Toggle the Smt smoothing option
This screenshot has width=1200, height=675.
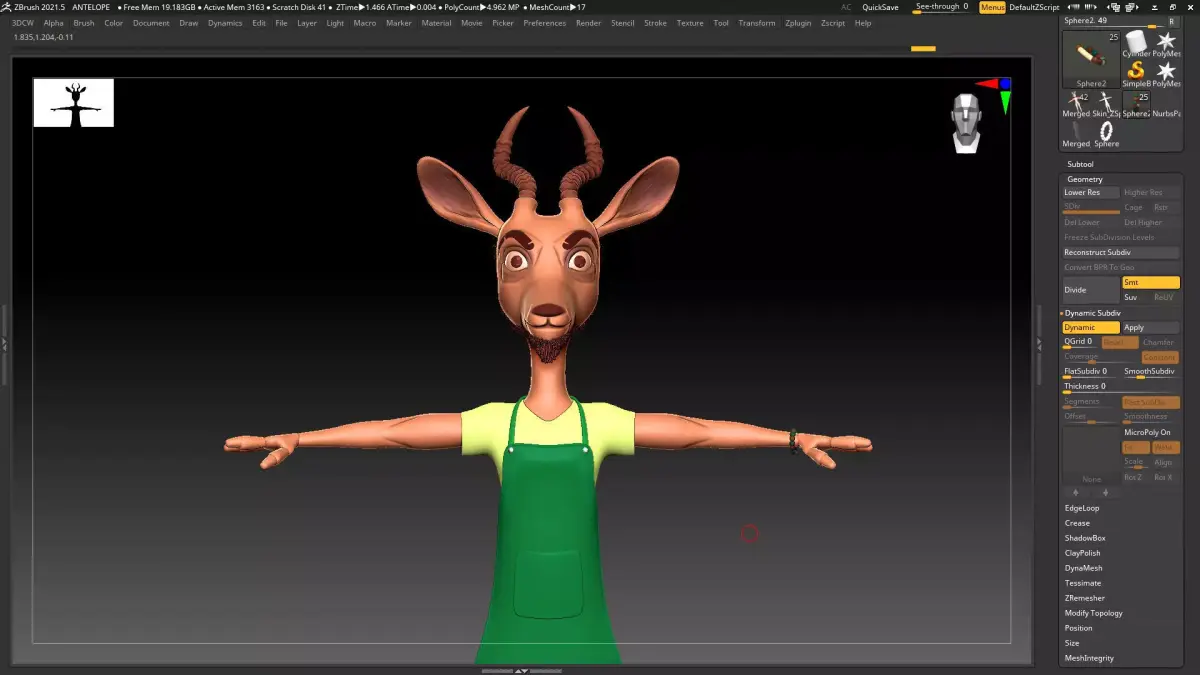tap(1151, 283)
